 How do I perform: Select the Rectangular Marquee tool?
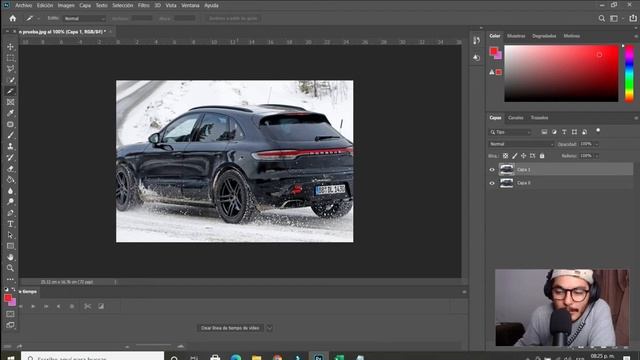(10, 58)
